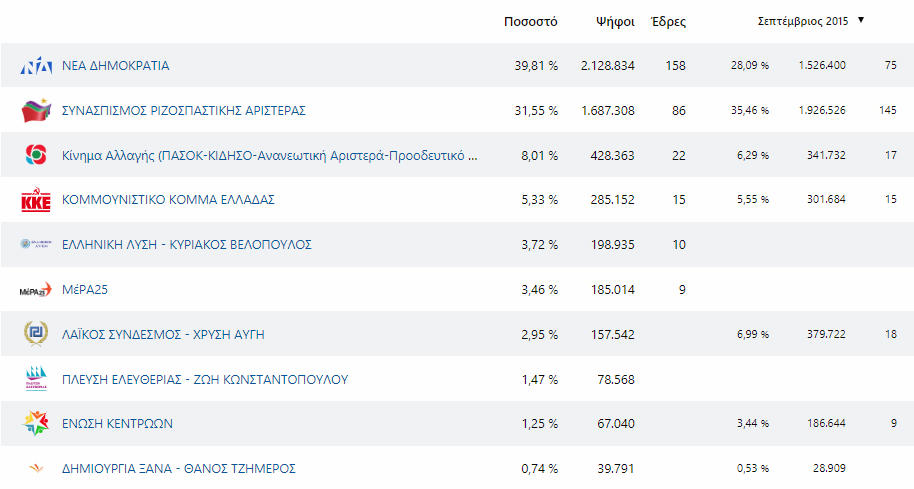Click the 2015 percentage 35,46 %
914x489 pixels.
click(750, 110)
